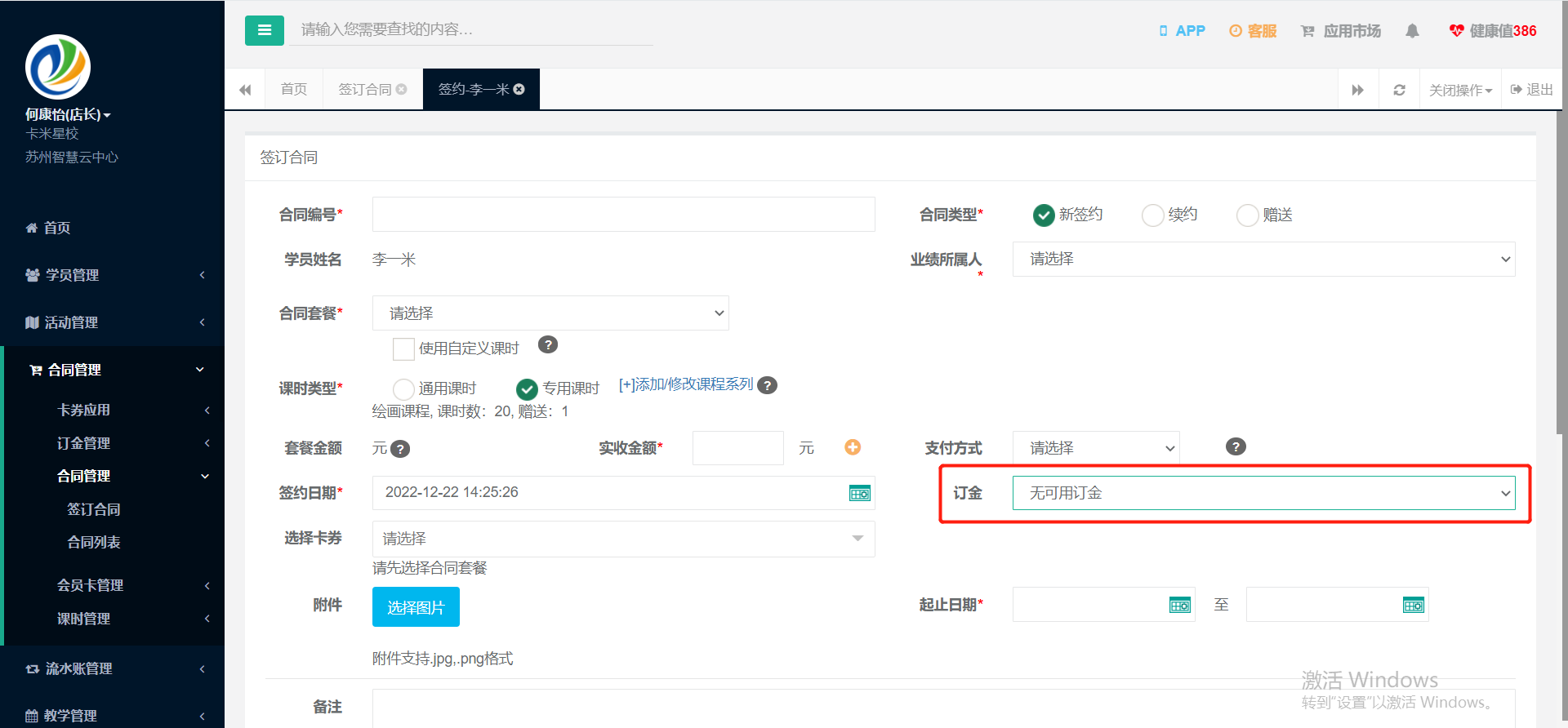1568x728 pixels.
Task: Choose 专用课时 lesson type
Action: pyautogui.click(x=528, y=389)
